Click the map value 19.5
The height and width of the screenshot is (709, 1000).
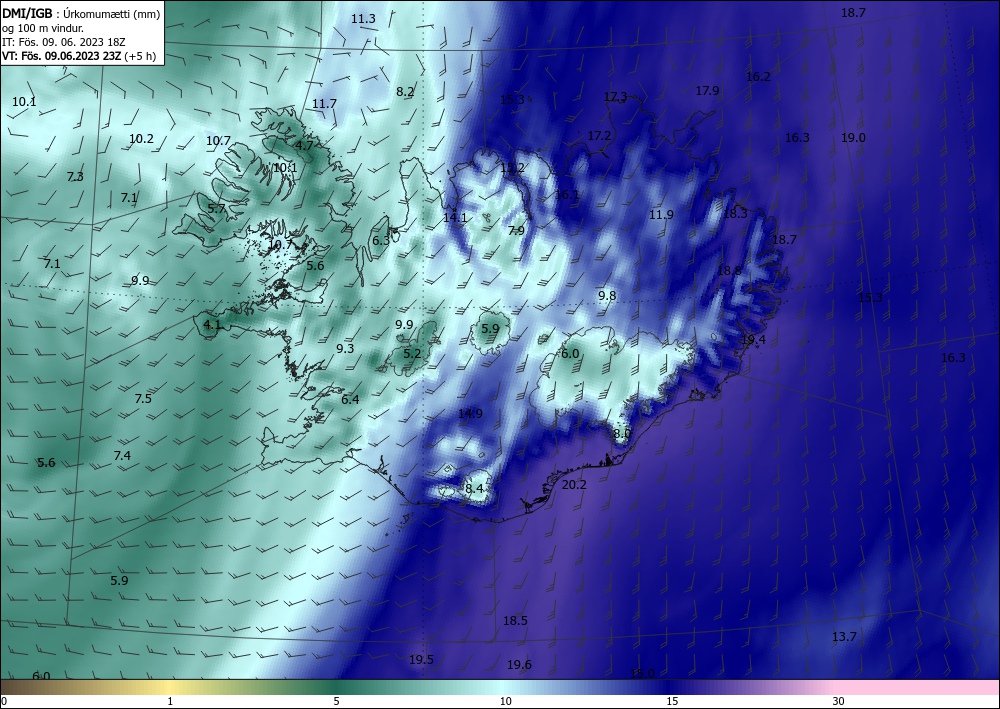pos(422,659)
